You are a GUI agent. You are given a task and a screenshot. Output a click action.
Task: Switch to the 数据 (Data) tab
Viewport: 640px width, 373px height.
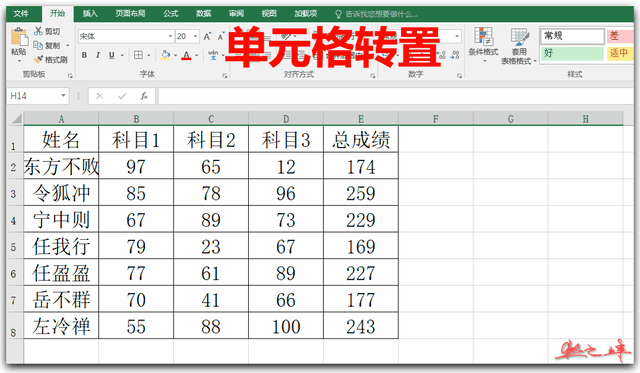pos(203,13)
